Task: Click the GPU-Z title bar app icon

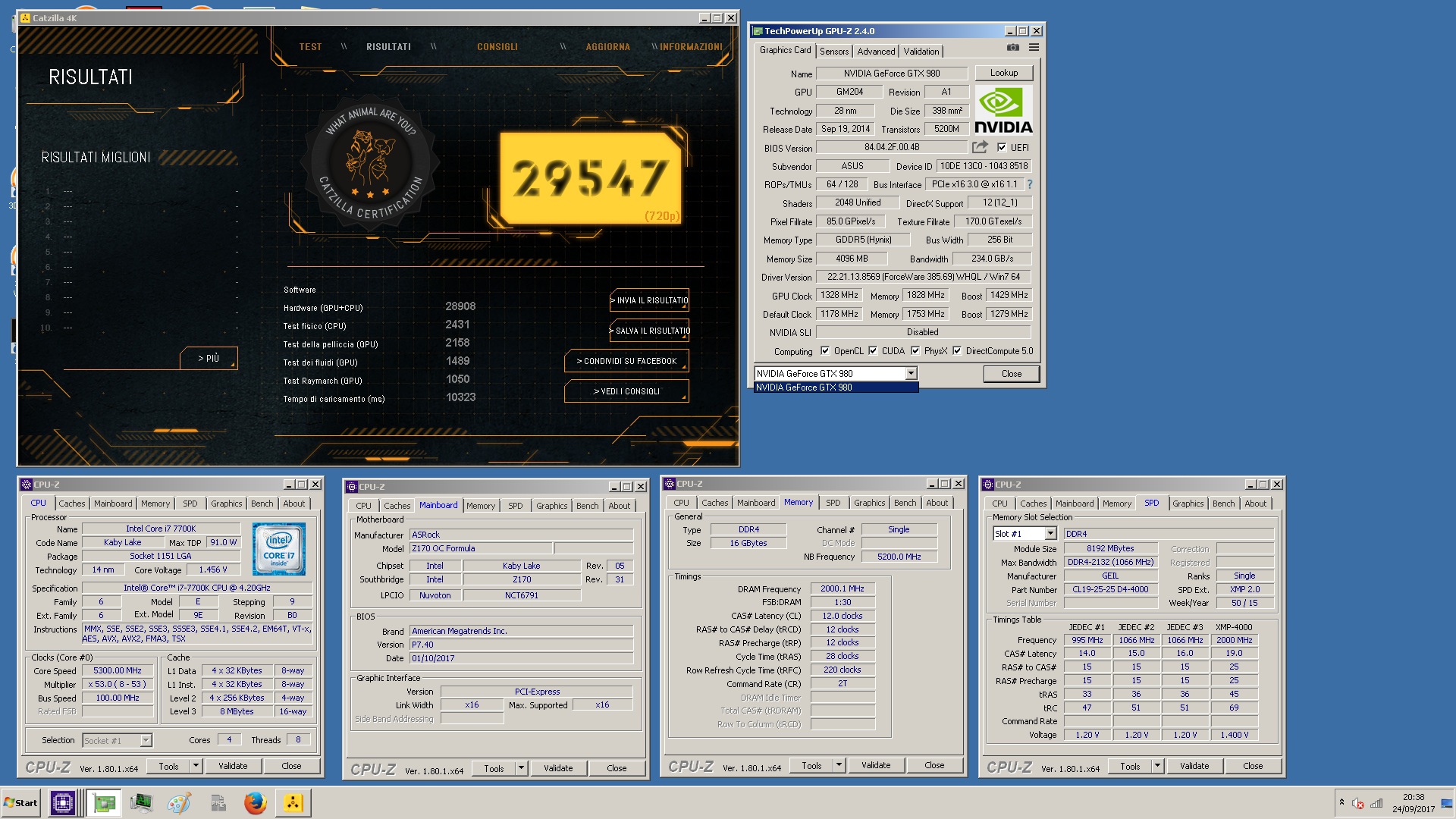Action: coord(757,31)
